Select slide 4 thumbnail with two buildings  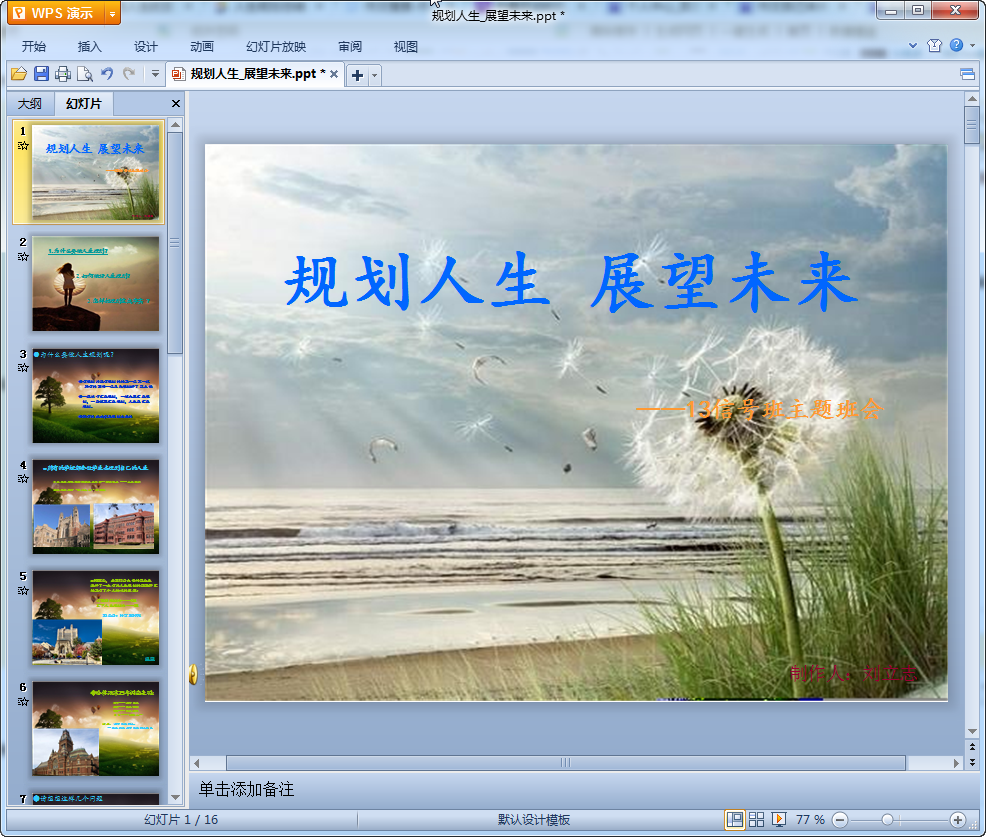click(96, 507)
